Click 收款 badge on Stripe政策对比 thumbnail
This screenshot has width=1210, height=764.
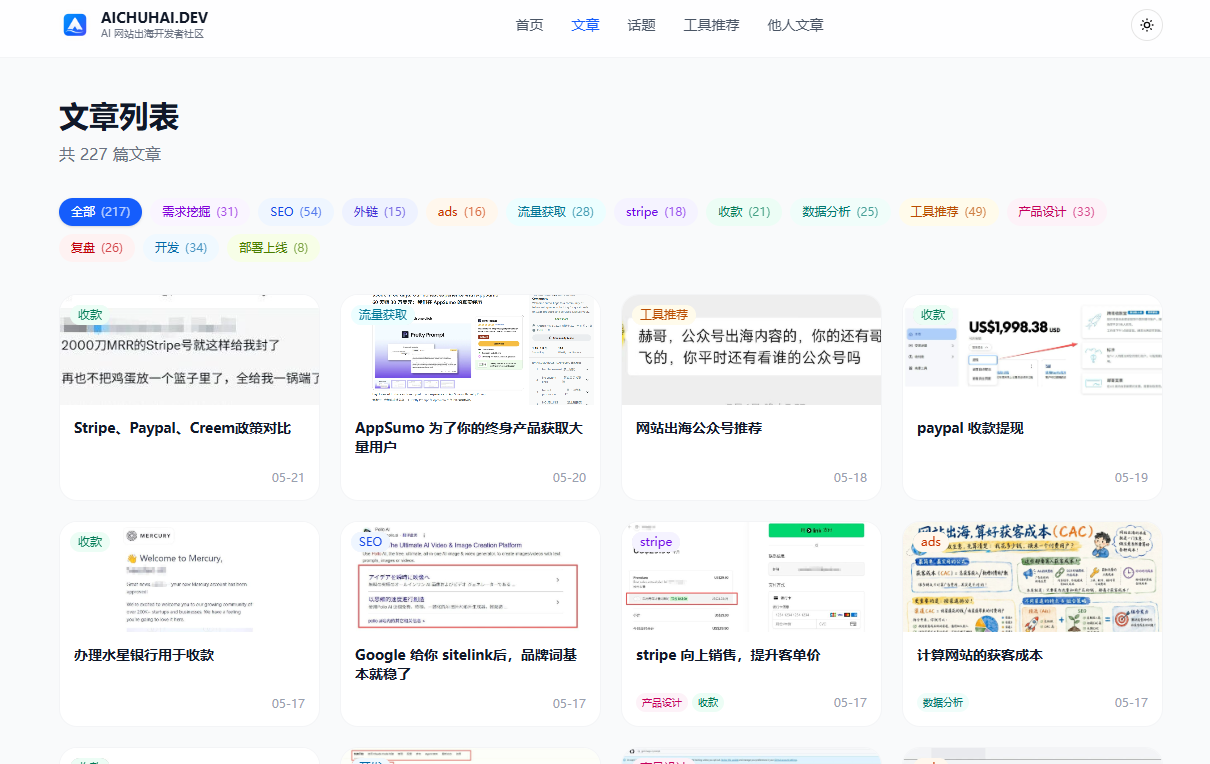pos(90,314)
